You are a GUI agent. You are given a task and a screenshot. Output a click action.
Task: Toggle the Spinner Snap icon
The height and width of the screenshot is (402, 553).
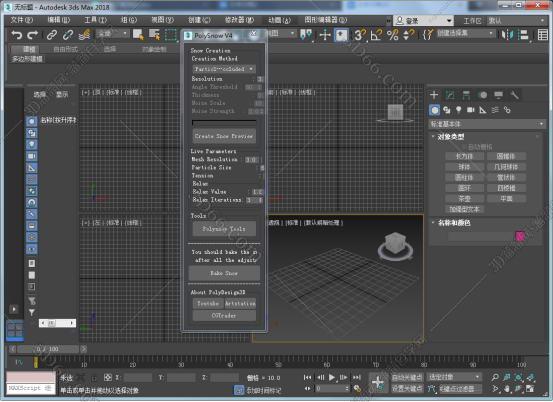[x=408, y=35]
